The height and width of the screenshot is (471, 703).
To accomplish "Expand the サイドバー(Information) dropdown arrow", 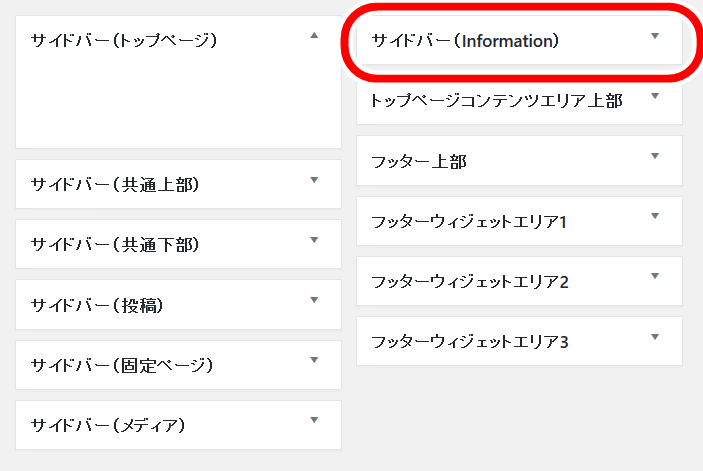I will point(655,36).
